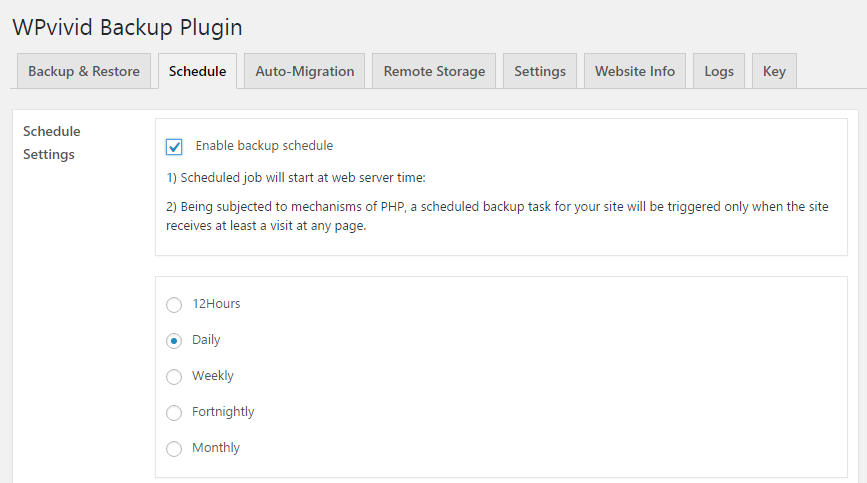Click the Schedule Settings label
867x483 pixels.
click(51, 143)
